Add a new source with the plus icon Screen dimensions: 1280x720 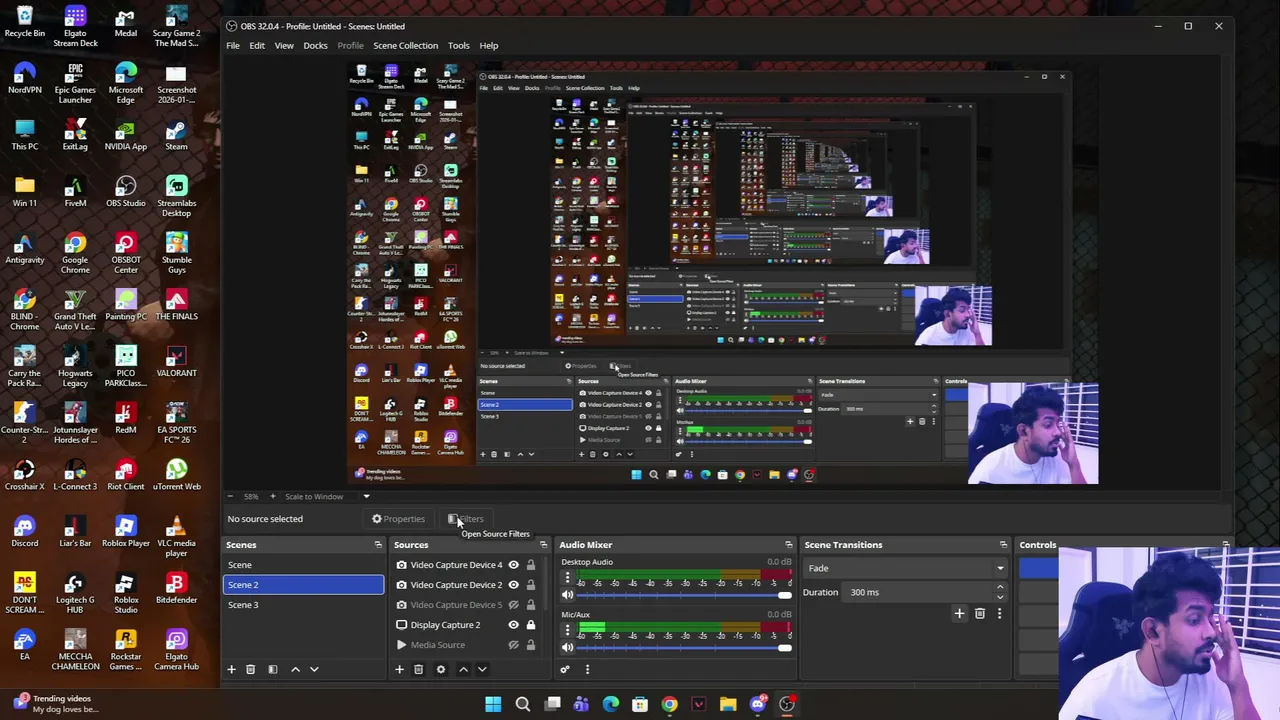tap(399, 669)
